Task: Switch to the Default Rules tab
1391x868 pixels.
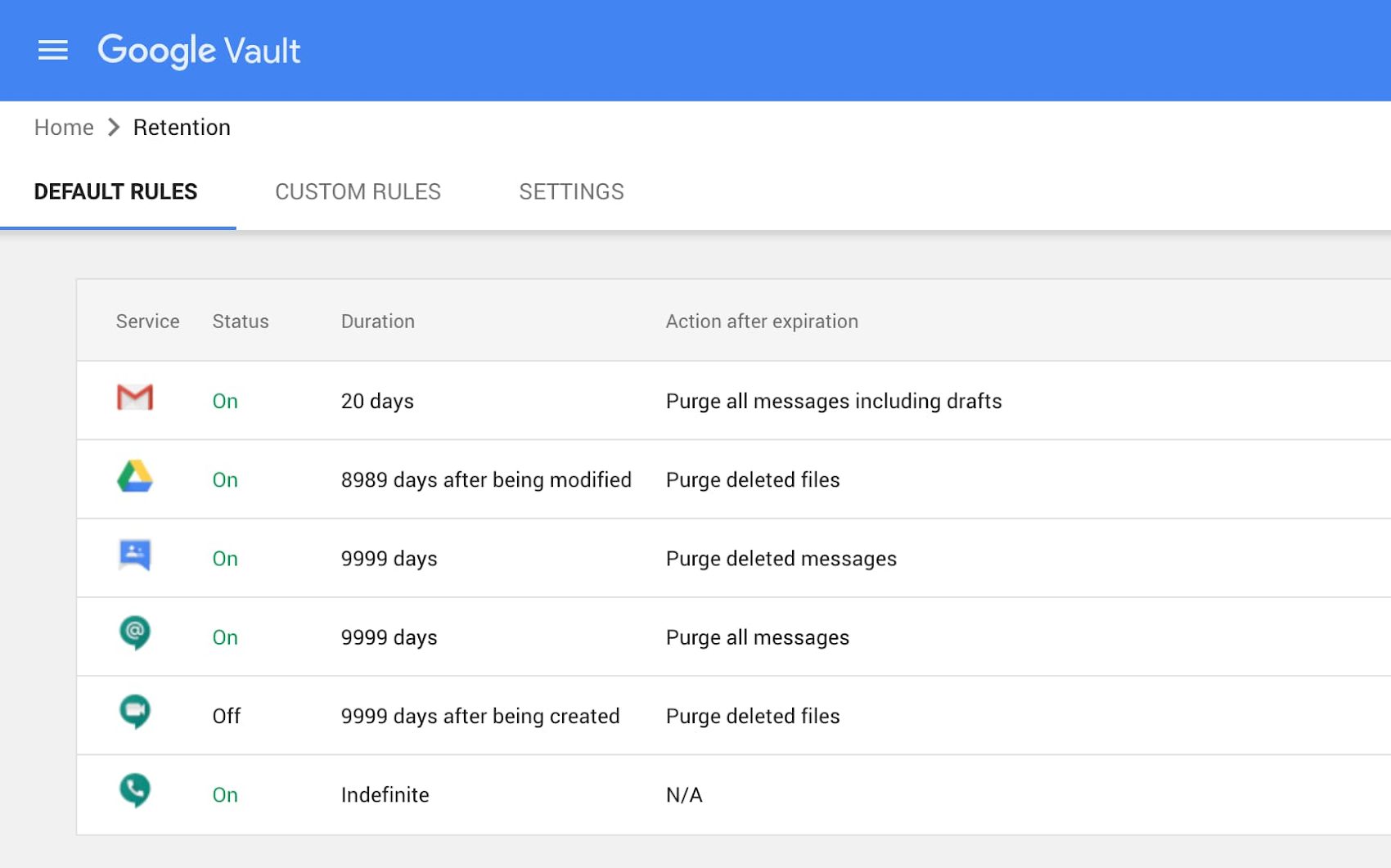Action: point(116,191)
